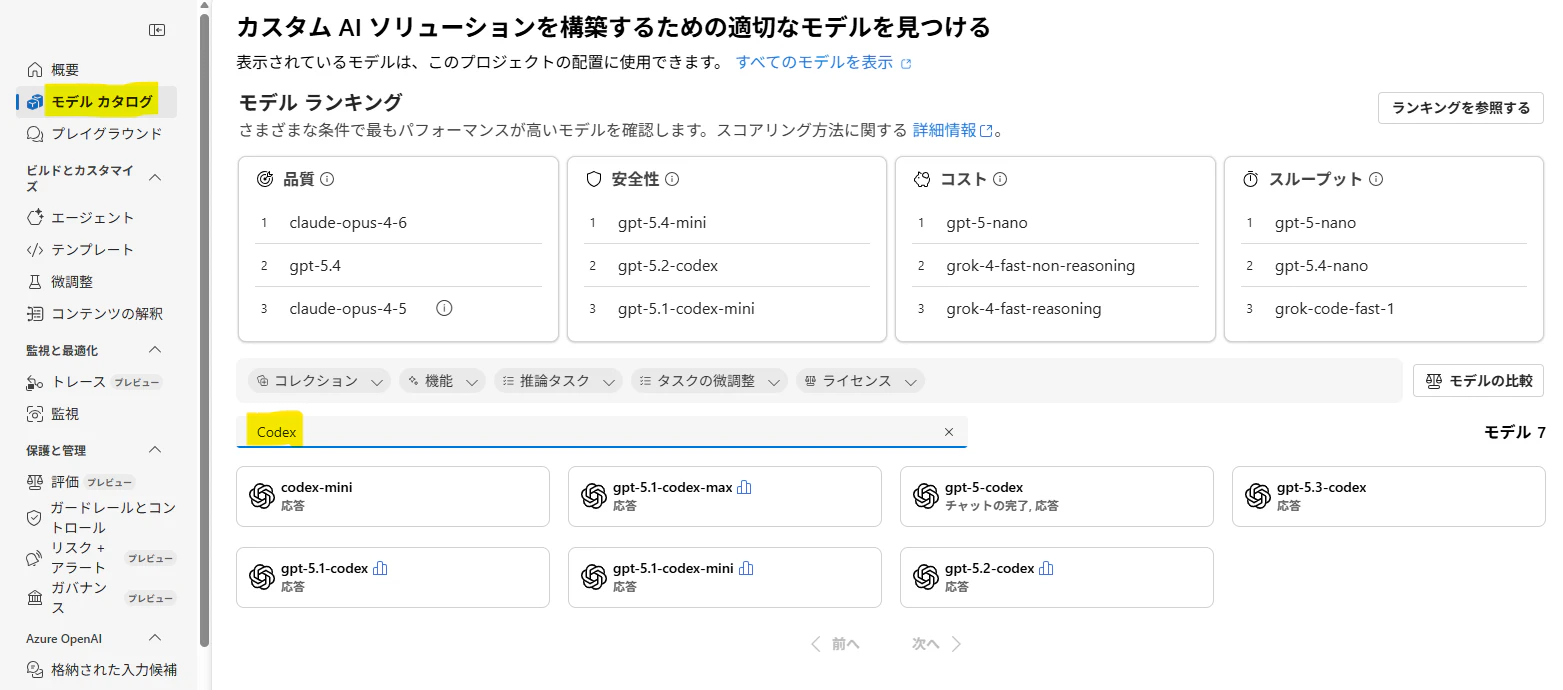
Task: Select claude-opus-4-6 in the 品質 ranking
Action: (348, 222)
